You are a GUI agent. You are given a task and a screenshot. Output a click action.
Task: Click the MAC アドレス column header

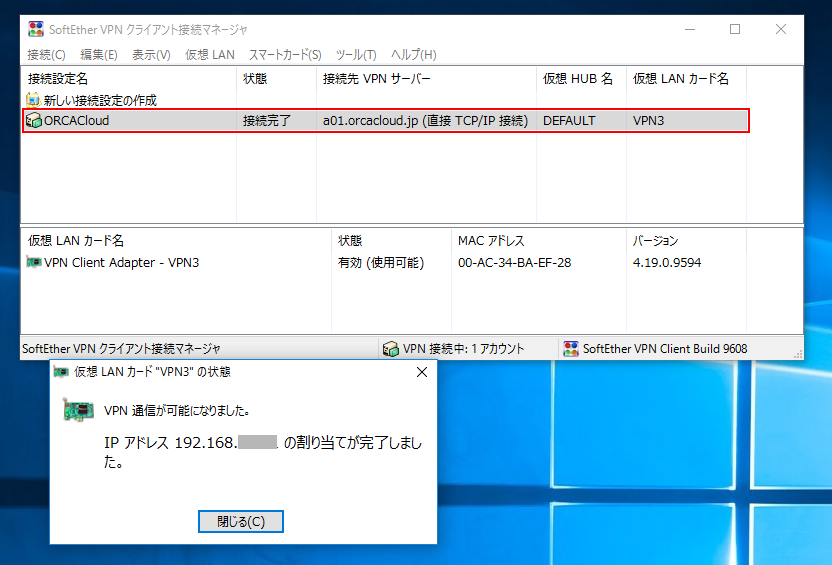[539, 240]
